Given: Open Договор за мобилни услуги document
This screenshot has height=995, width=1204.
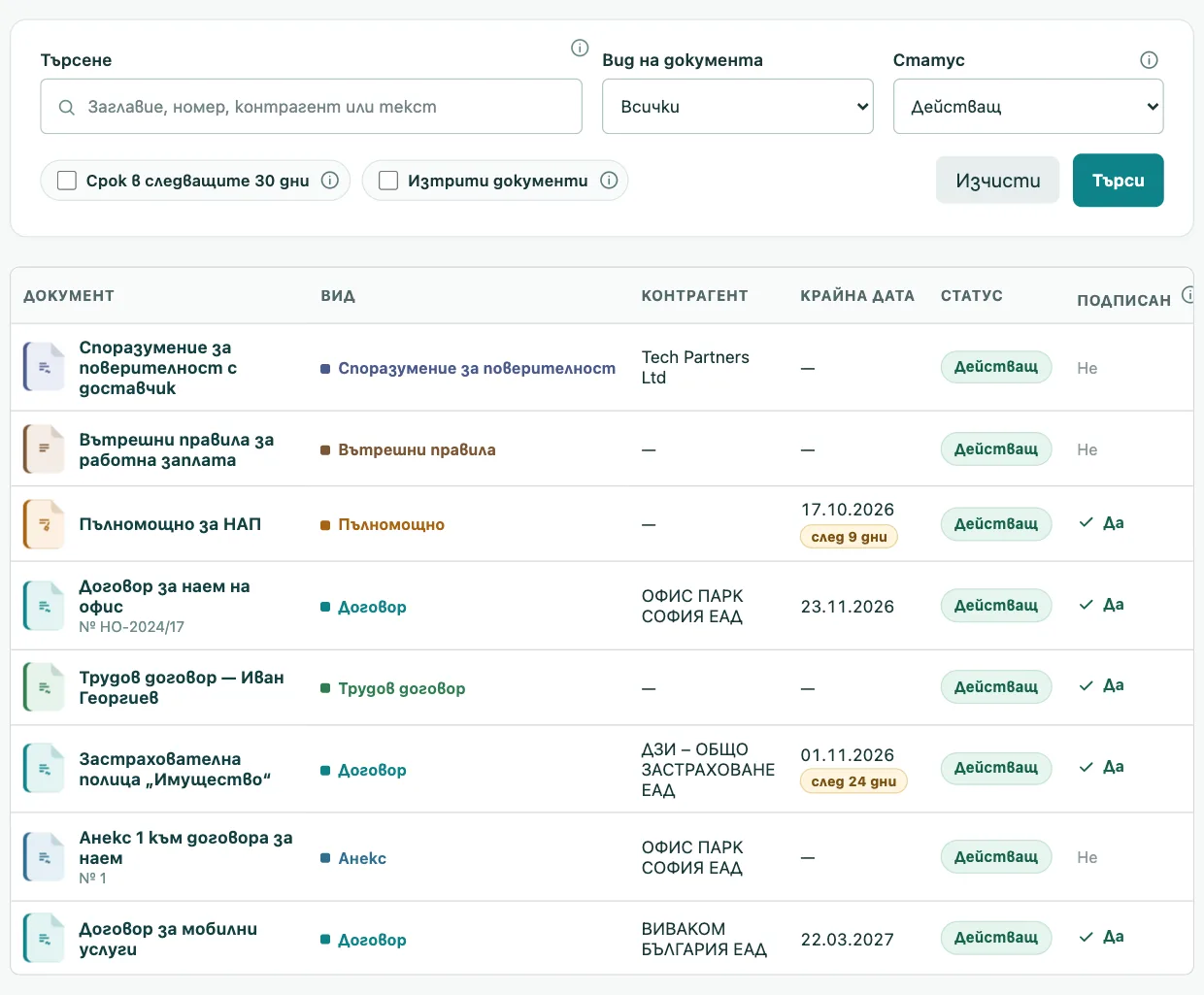Looking at the screenshot, I should pyautogui.click(x=168, y=939).
